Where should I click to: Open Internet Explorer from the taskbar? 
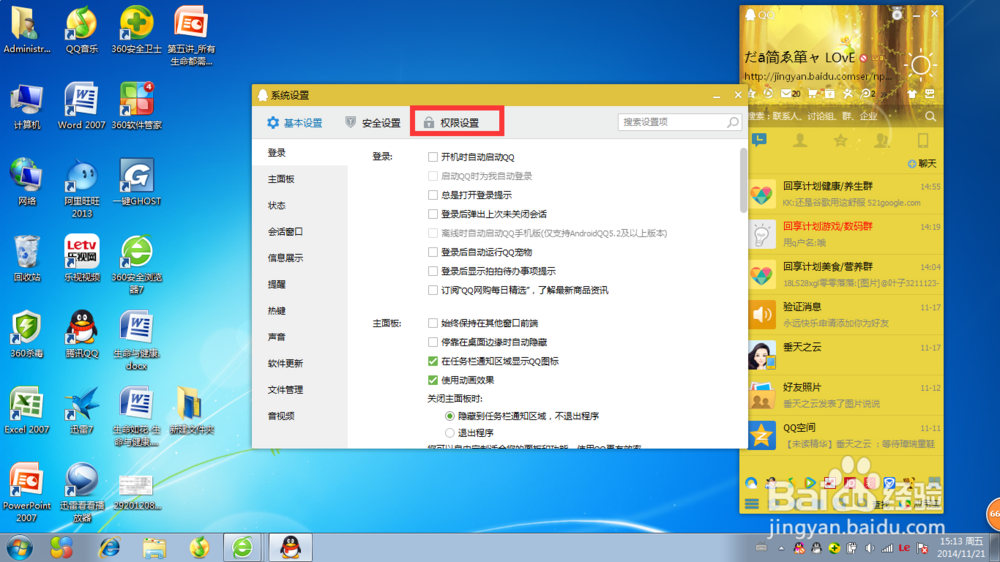click(110, 547)
